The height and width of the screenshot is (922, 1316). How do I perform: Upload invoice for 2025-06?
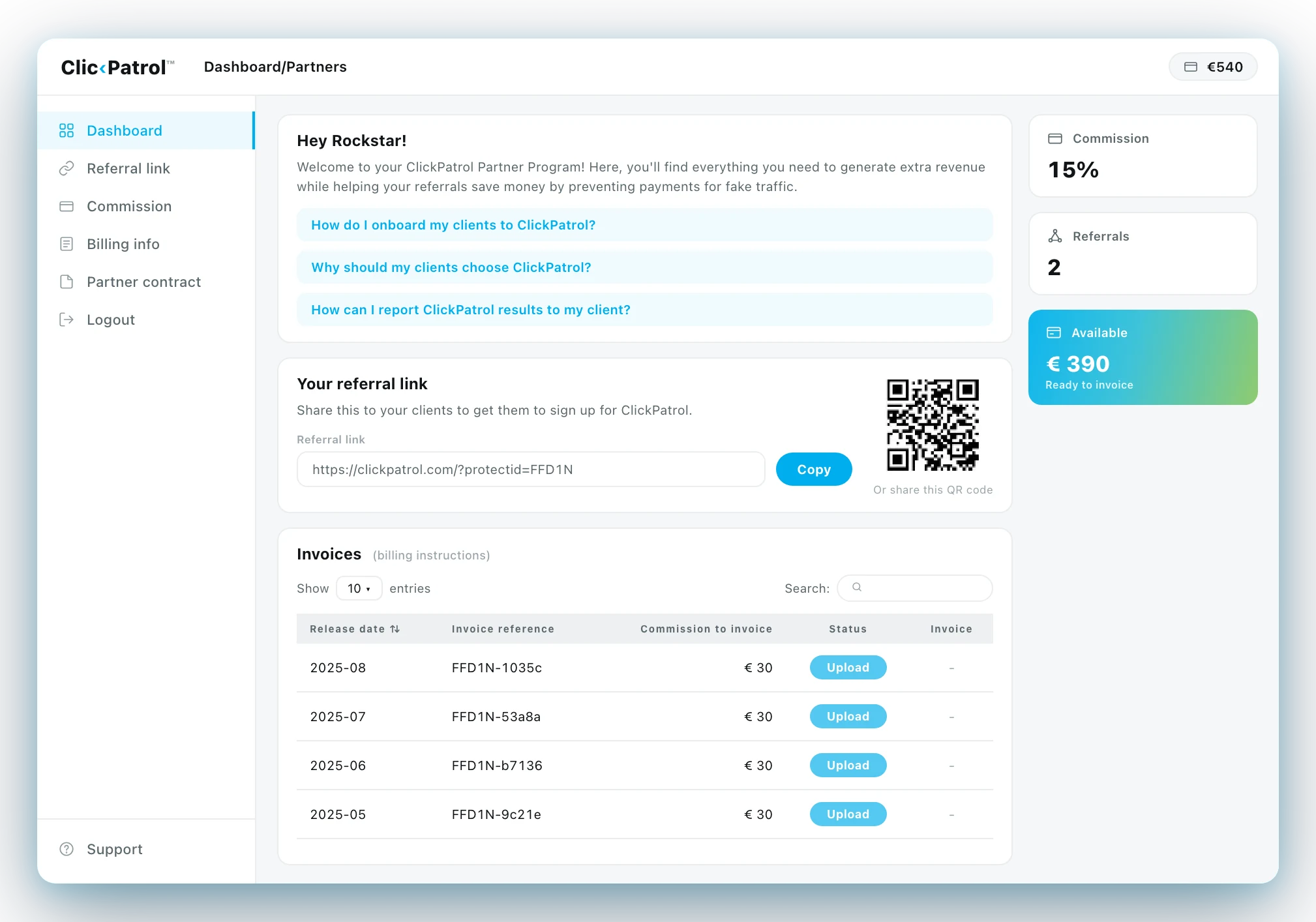pos(848,765)
